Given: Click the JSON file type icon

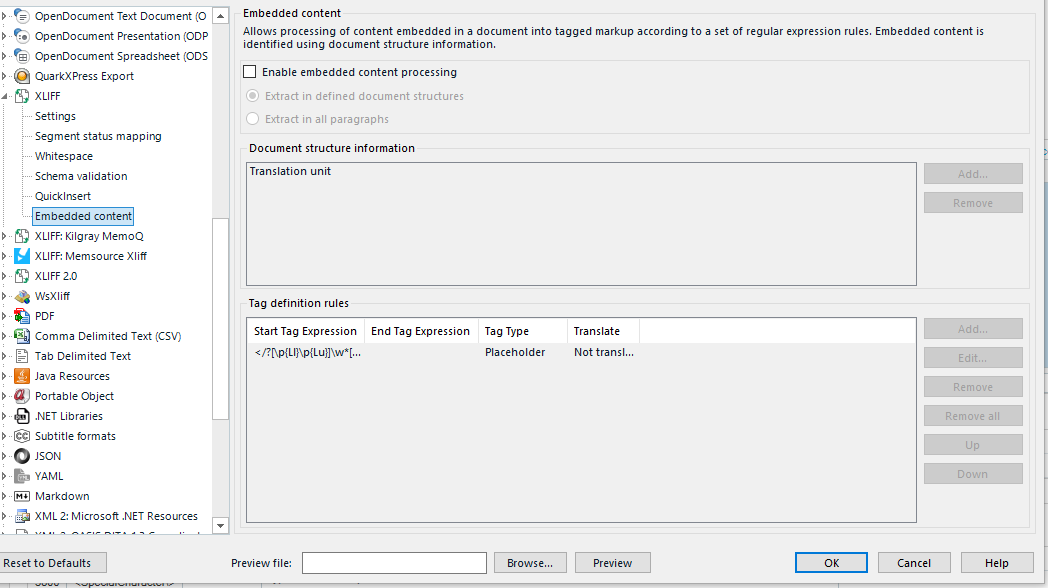Looking at the screenshot, I should click(x=22, y=456).
